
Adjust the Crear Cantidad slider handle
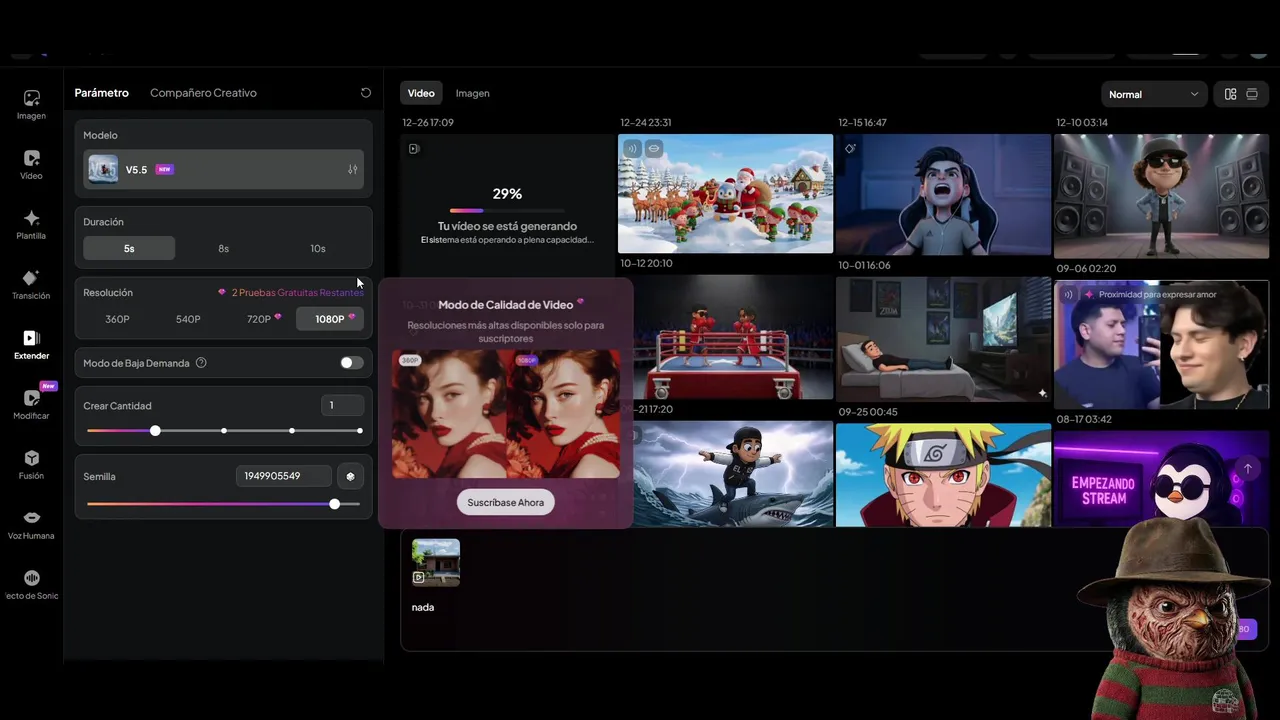pos(155,431)
